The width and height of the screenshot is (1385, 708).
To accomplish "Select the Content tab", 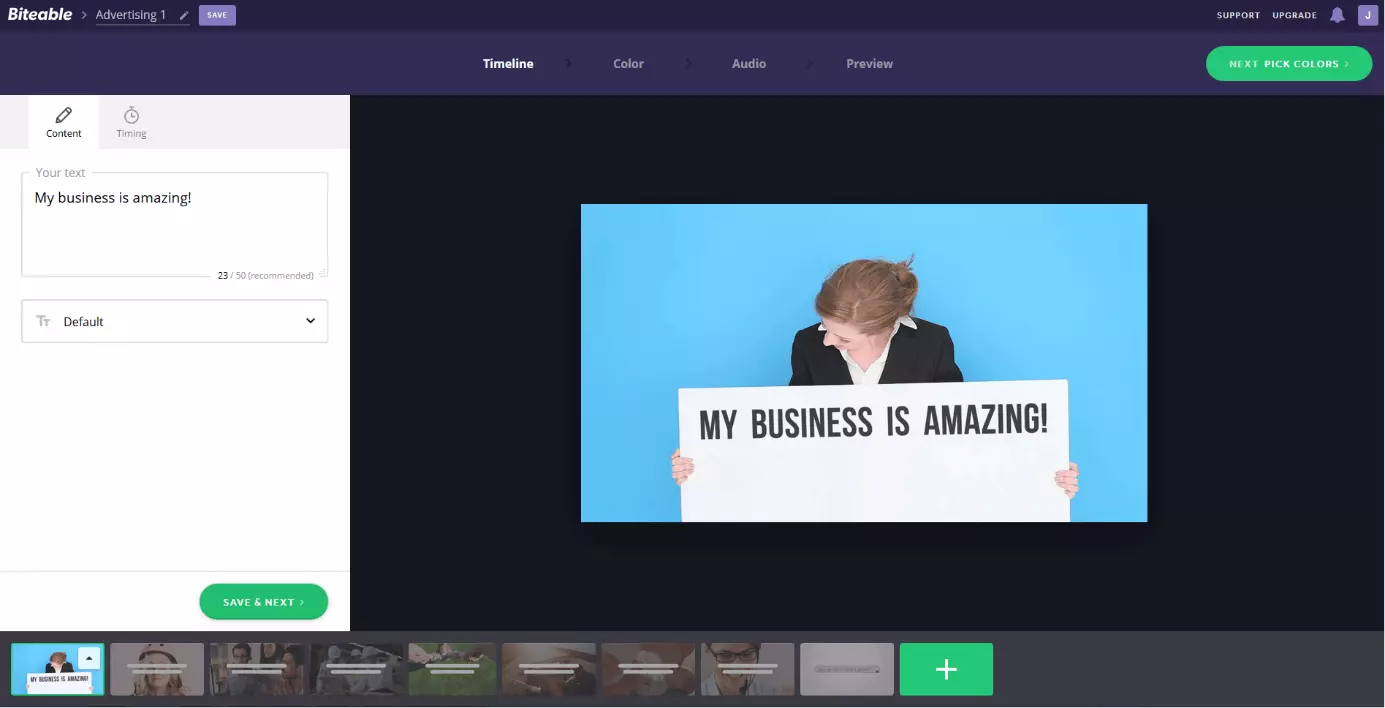I will pyautogui.click(x=64, y=122).
